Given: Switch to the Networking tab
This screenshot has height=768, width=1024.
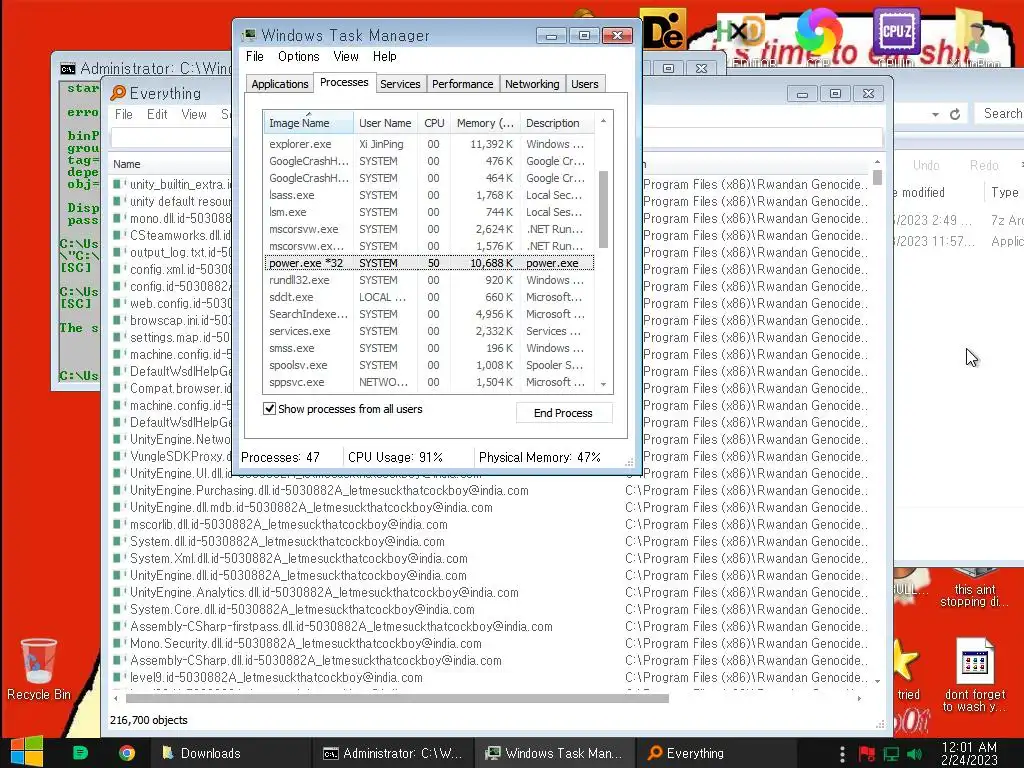Looking at the screenshot, I should point(532,84).
